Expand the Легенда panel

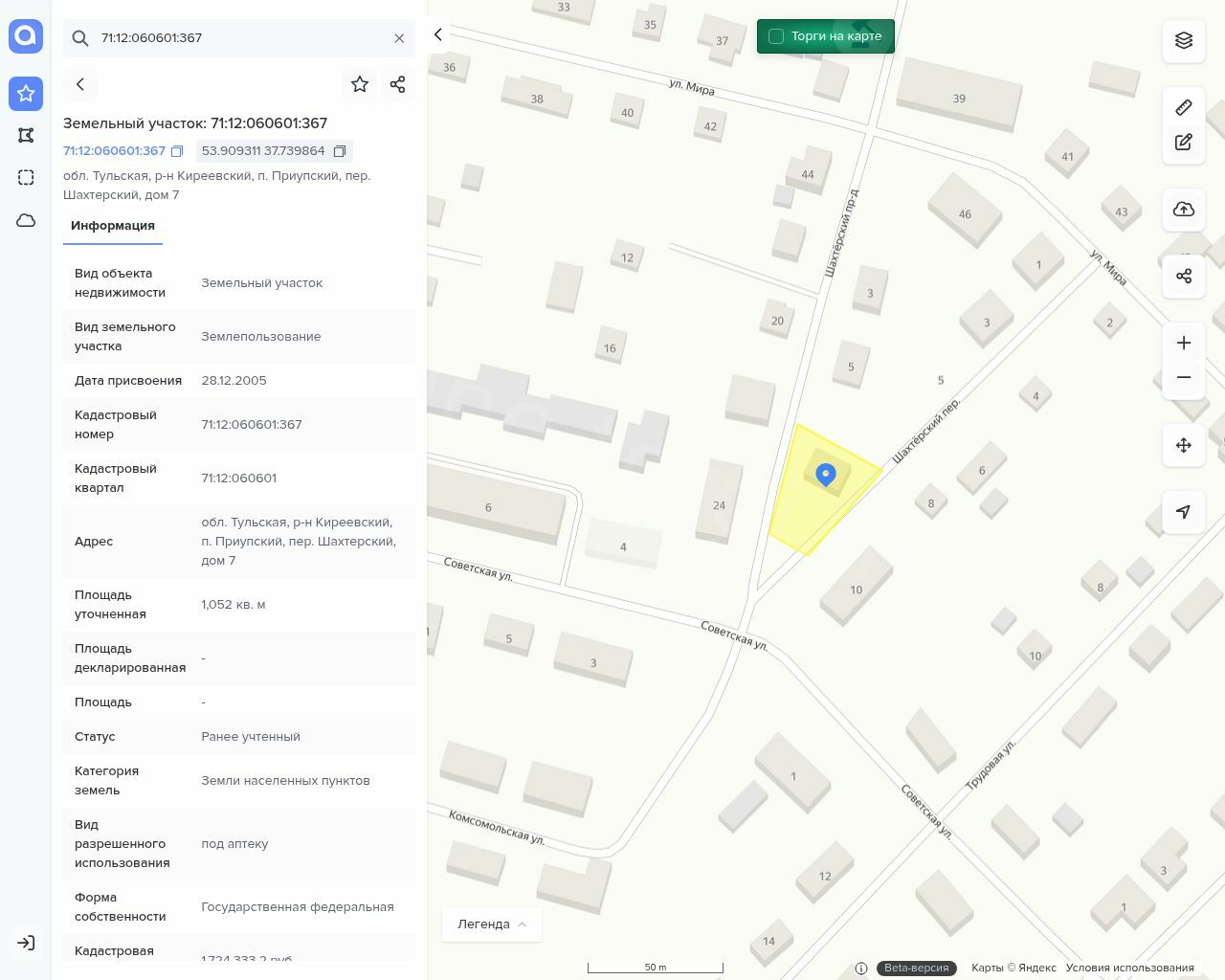[492, 924]
